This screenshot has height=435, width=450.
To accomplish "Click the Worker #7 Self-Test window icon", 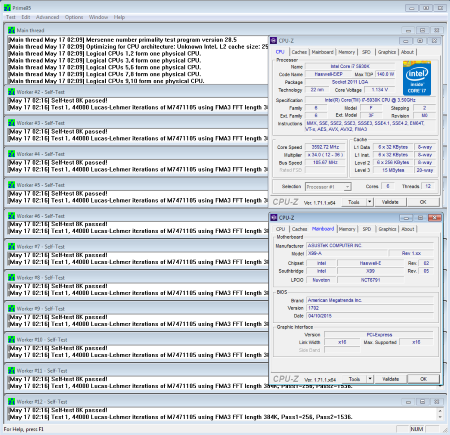I will point(12,246).
